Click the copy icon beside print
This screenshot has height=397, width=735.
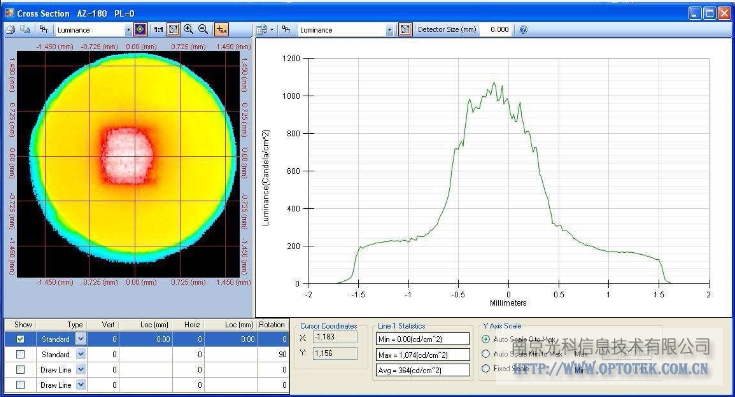point(25,30)
